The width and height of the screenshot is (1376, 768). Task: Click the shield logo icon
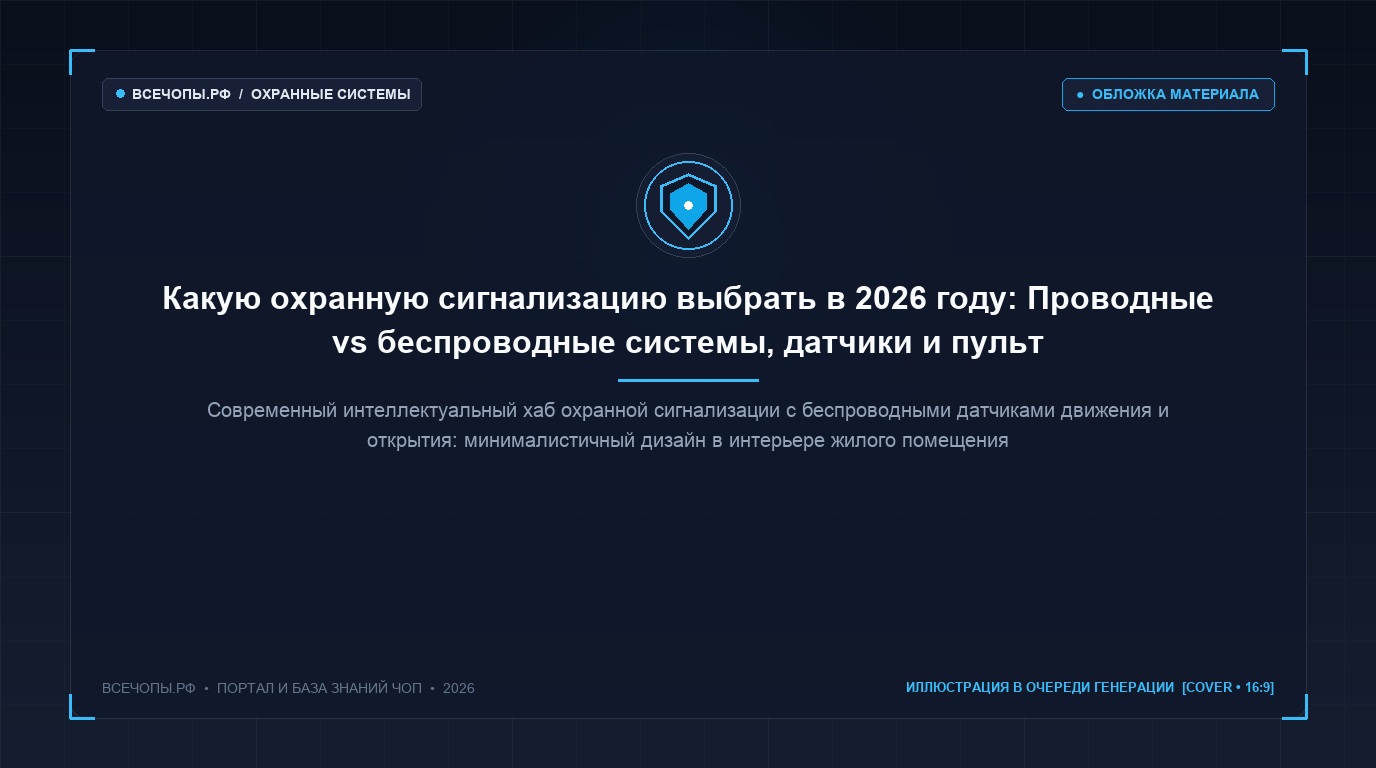(x=688, y=205)
